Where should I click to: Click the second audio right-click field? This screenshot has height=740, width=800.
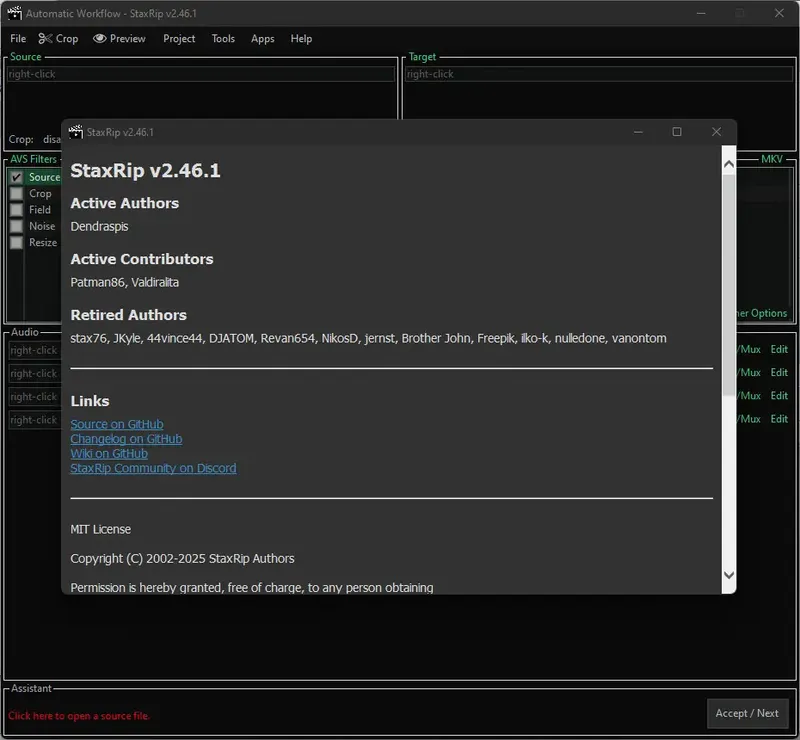click(35, 374)
